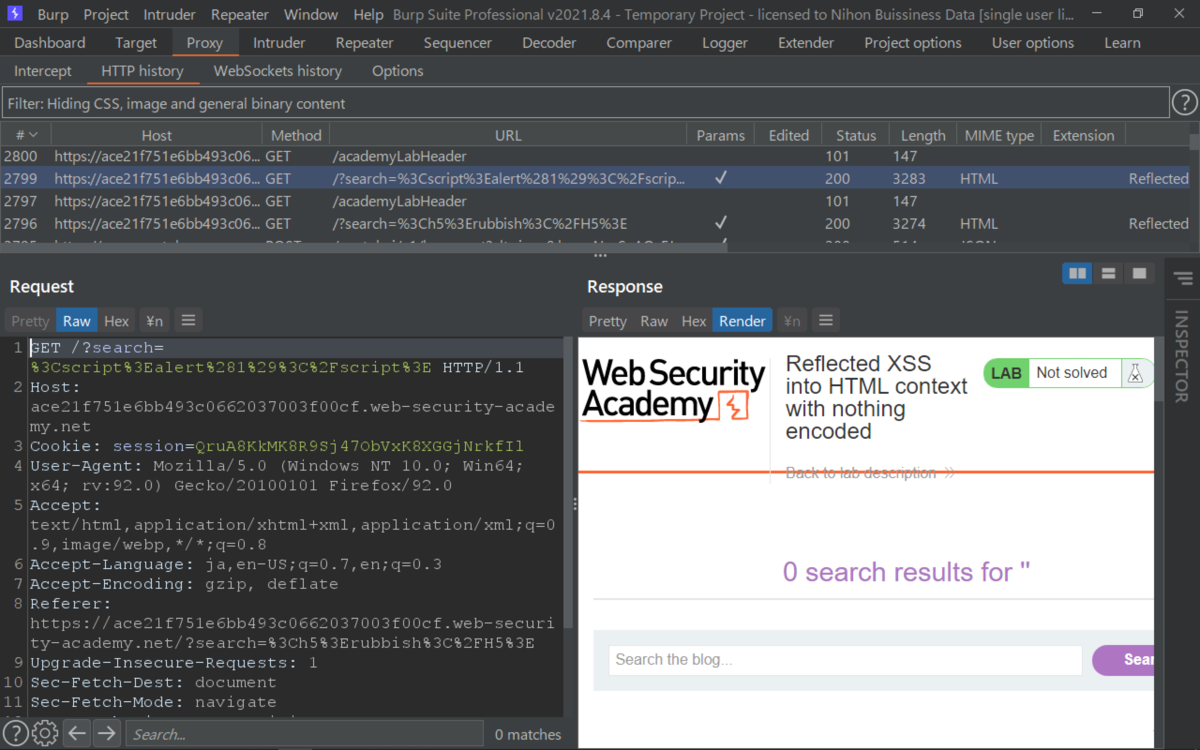This screenshot has height=750, width=1200.
Task: Sort by the URL column header
Action: (508, 135)
